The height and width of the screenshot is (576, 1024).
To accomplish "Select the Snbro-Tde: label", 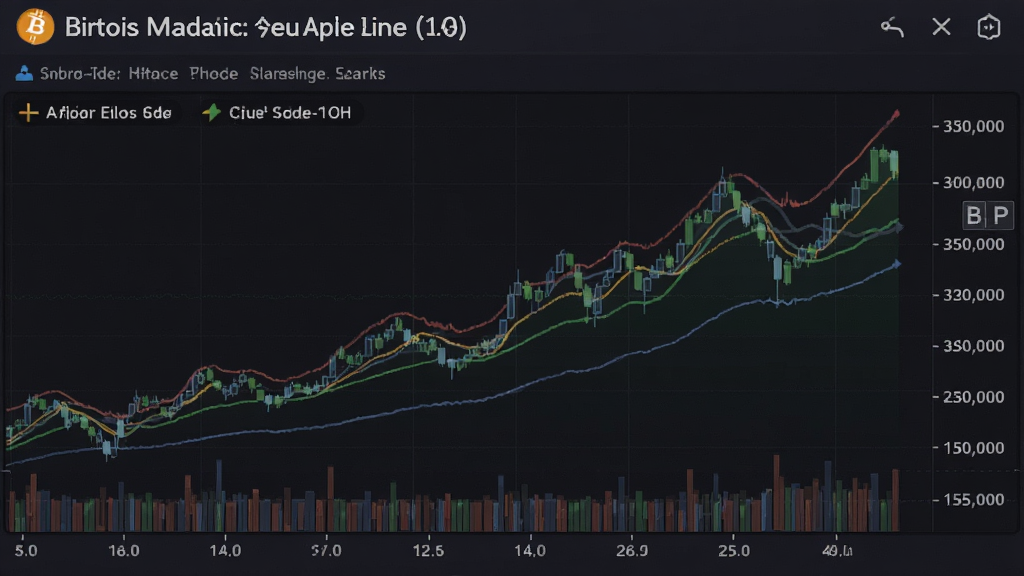I will (80, 74).
